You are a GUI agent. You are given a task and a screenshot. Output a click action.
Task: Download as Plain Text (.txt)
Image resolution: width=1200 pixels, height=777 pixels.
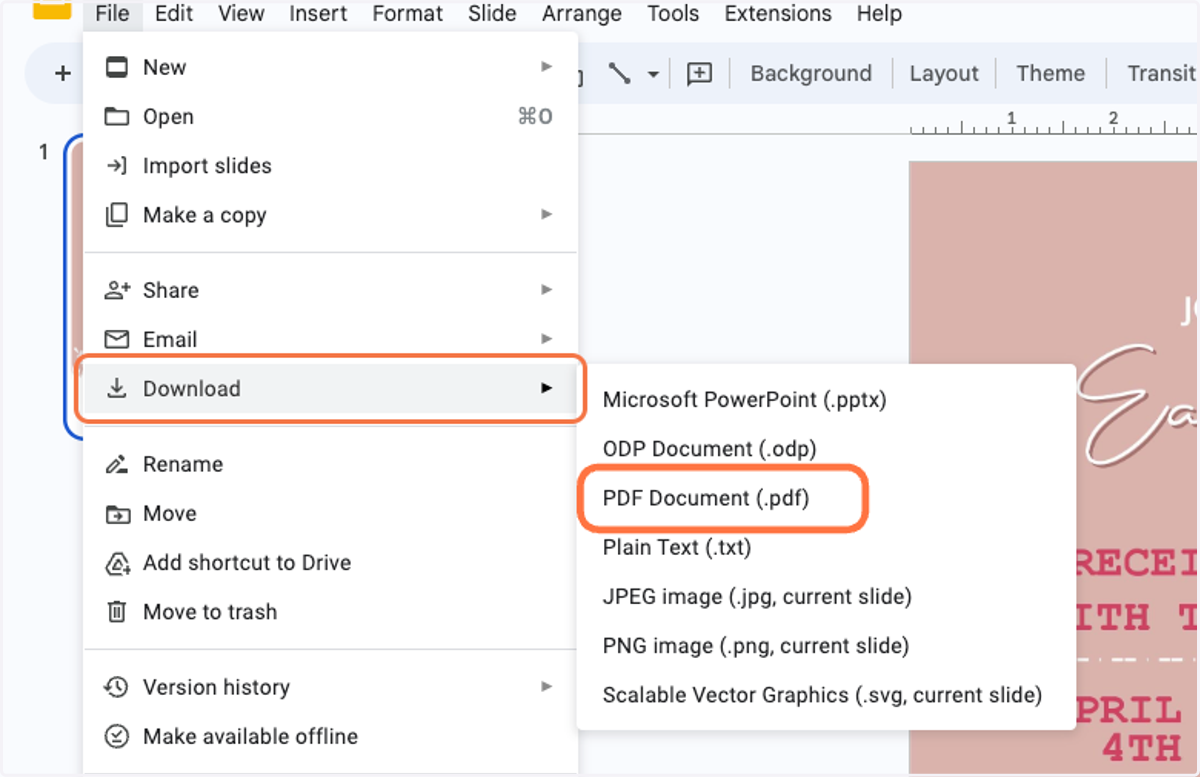pos(826,547)
